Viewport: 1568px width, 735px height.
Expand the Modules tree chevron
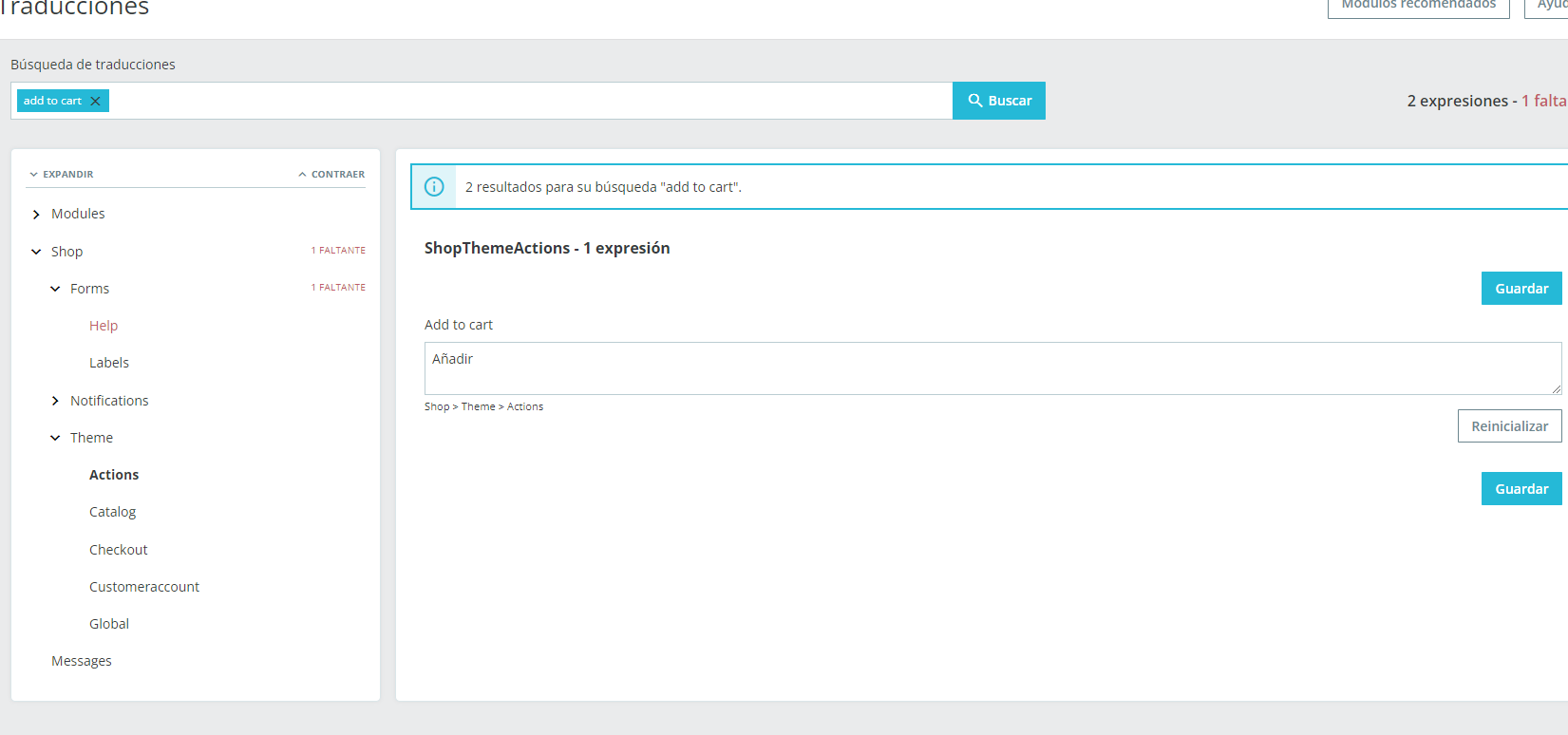pos(36,215)
